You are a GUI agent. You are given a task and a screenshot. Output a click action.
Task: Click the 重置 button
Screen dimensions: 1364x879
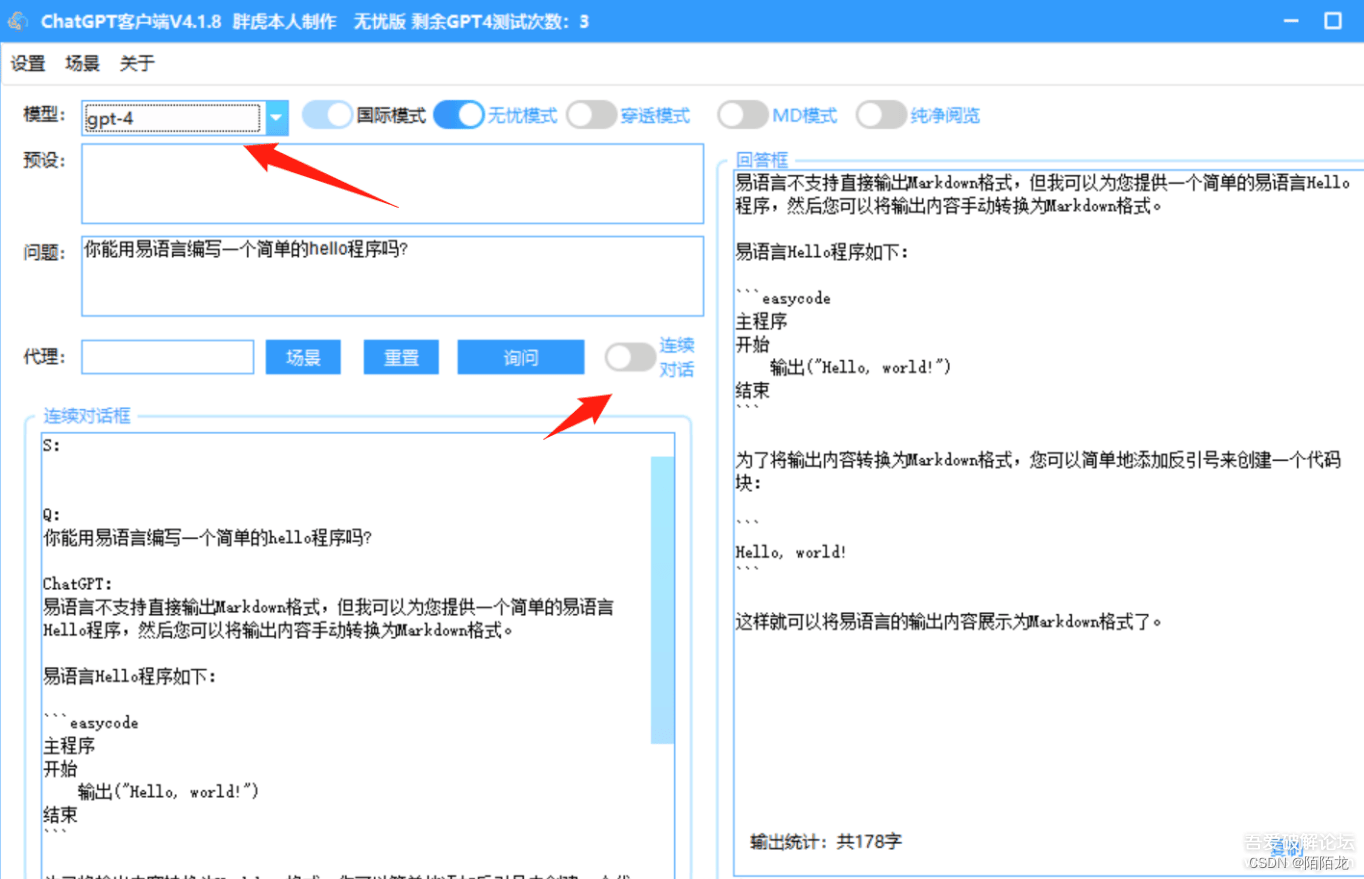click(x=402, y=357)
